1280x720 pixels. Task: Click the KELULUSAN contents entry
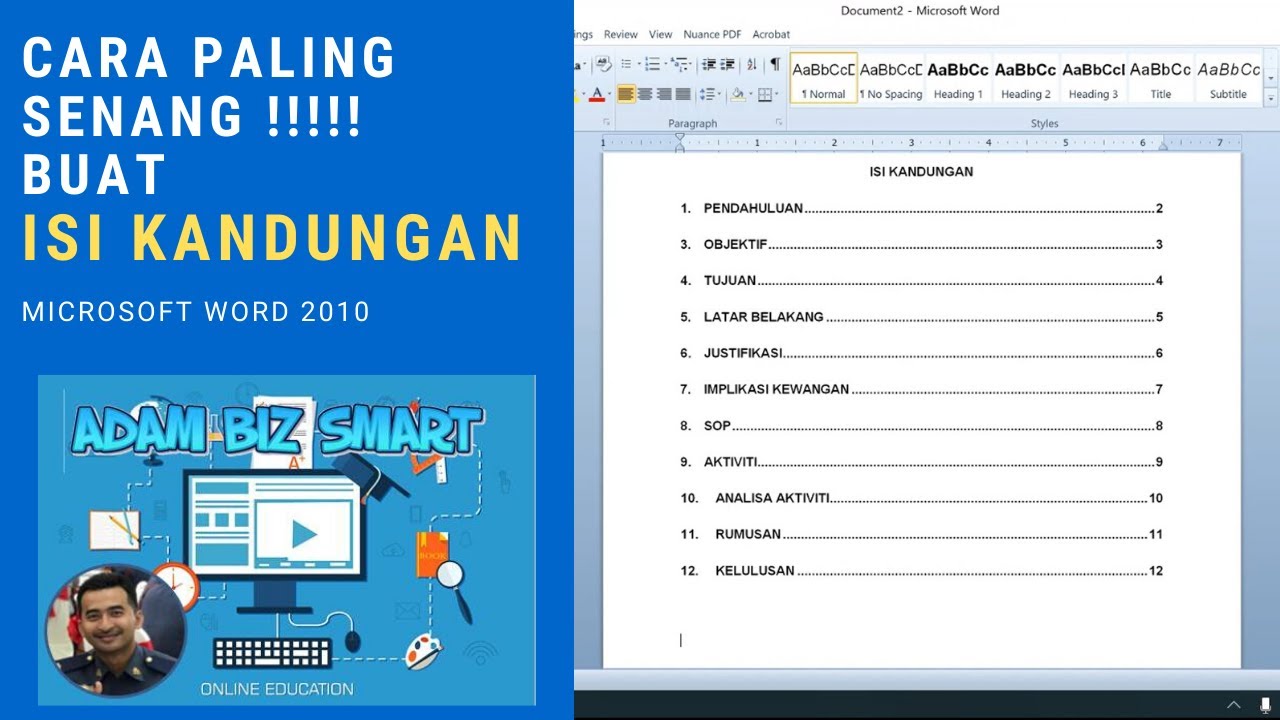point(921,571)
